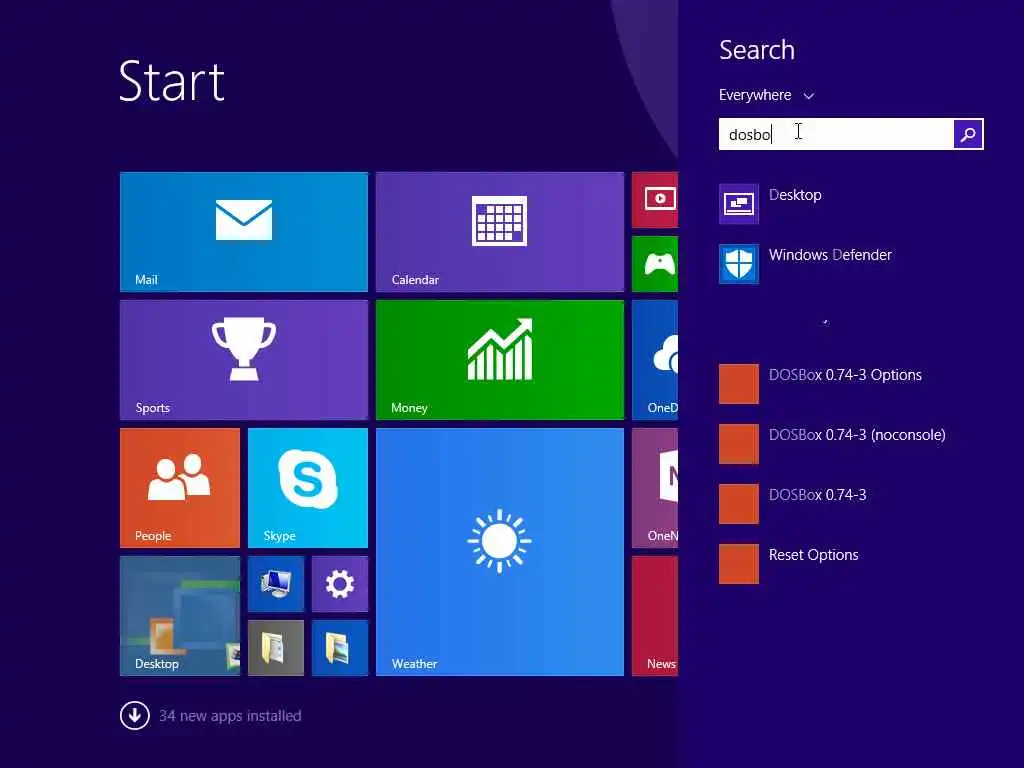Select 'DOSBox 0.74-3 Options' text
1024x768 pixels.
click(x=845, y=375)
